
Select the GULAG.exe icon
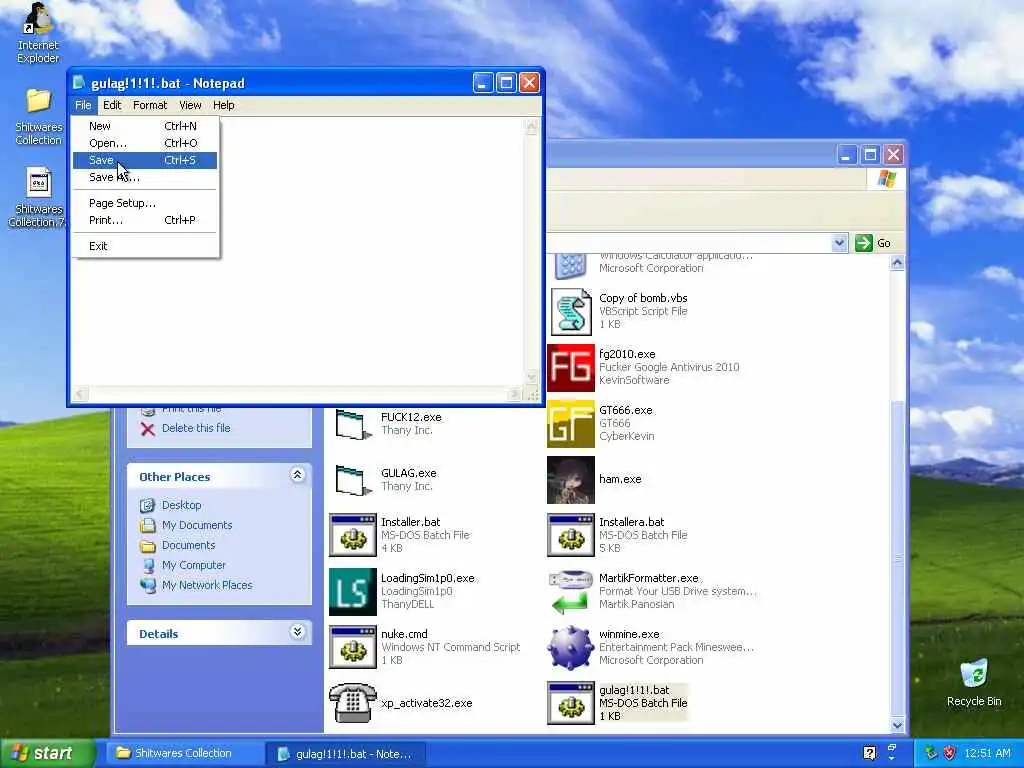[x=353, y=480]
